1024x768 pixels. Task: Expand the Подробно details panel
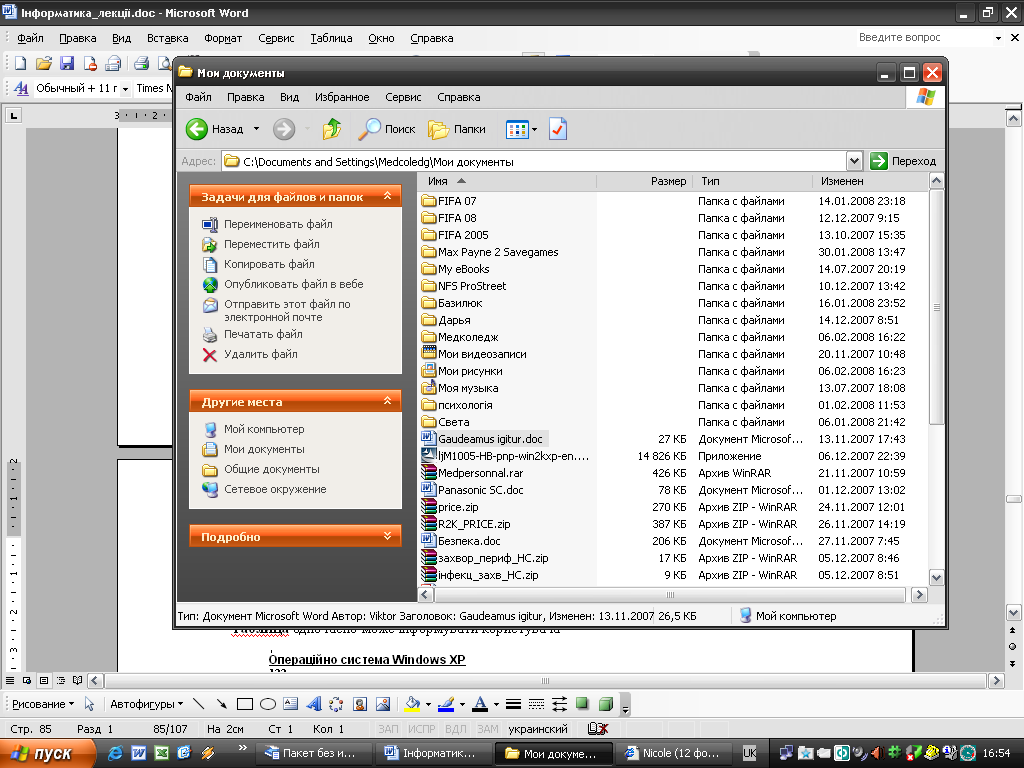point(387,536)
